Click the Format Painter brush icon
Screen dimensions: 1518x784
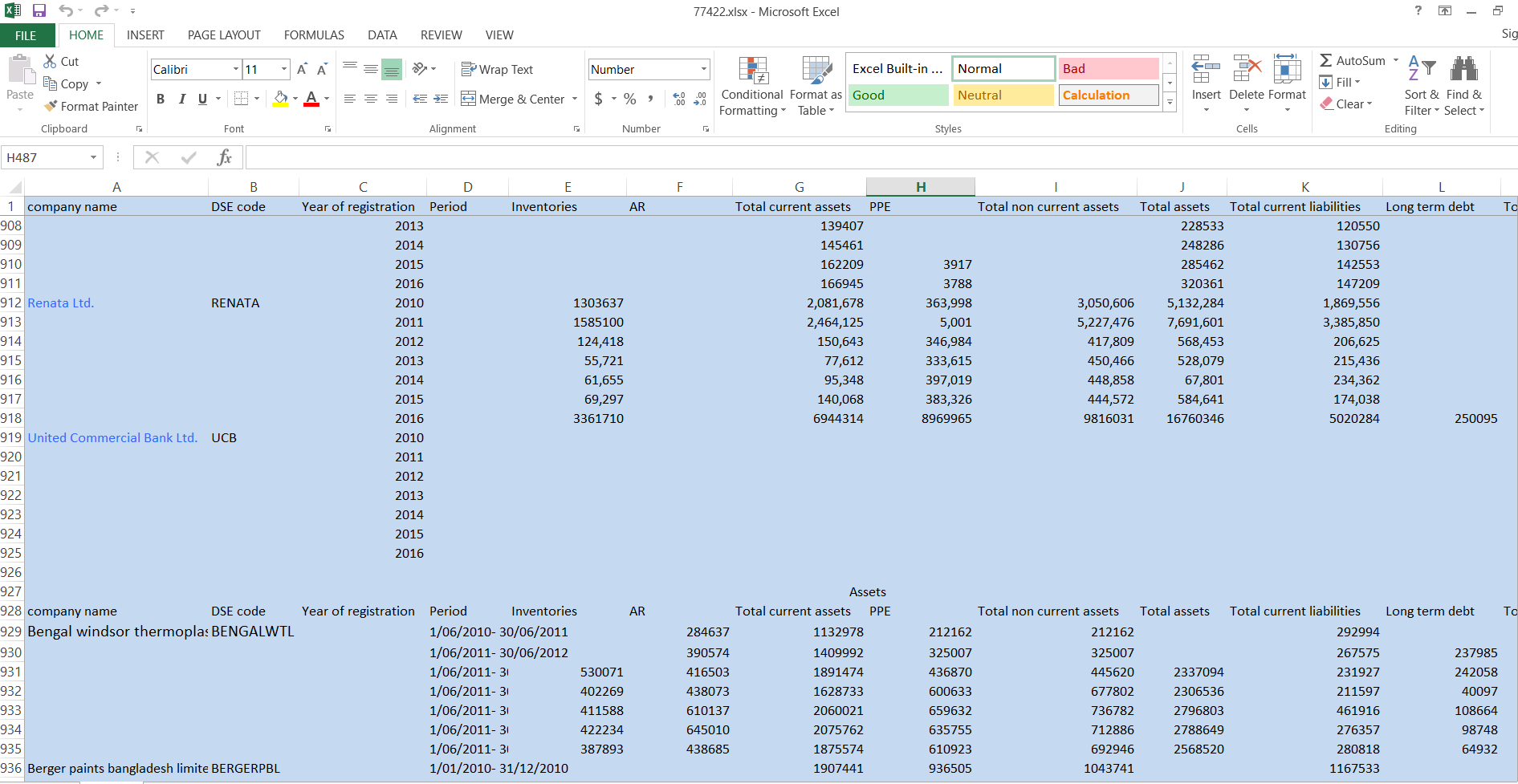[x=51, y=106]
